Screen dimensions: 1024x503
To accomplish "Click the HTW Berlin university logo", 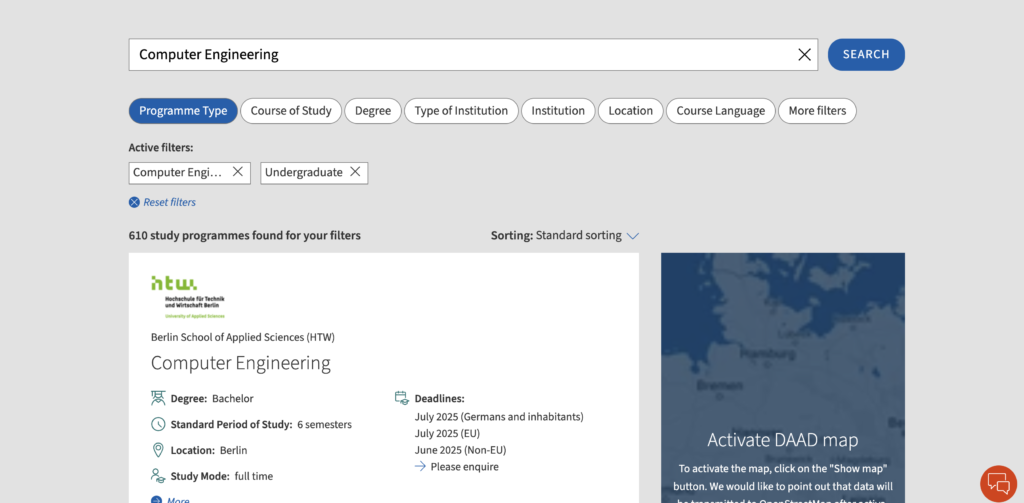I will (188, 296).
